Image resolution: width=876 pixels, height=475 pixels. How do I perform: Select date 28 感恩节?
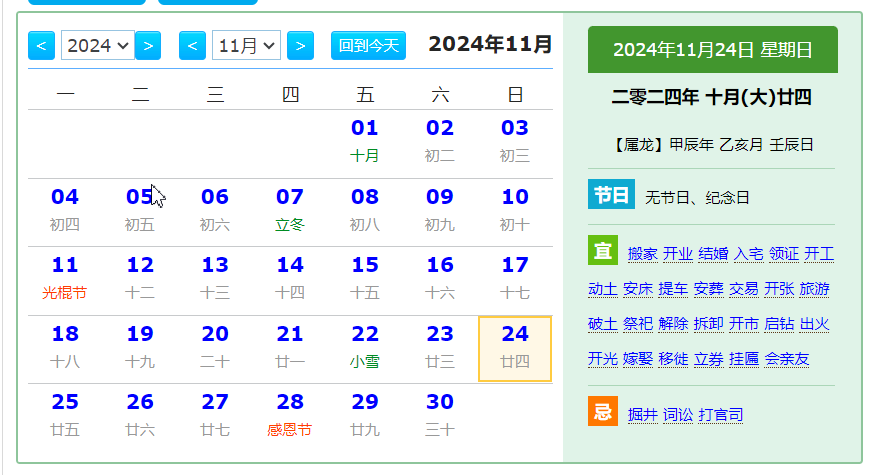tap(290, 415)
